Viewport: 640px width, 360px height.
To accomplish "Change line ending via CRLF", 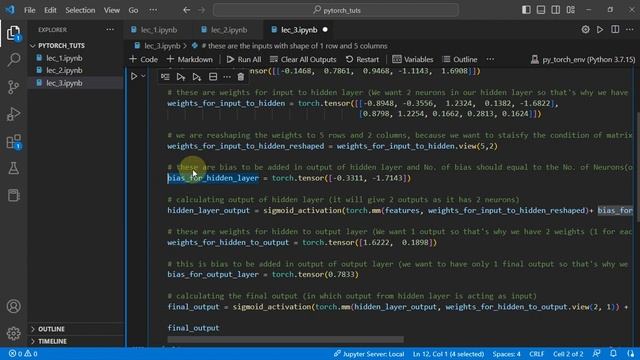I will point(536,354).
